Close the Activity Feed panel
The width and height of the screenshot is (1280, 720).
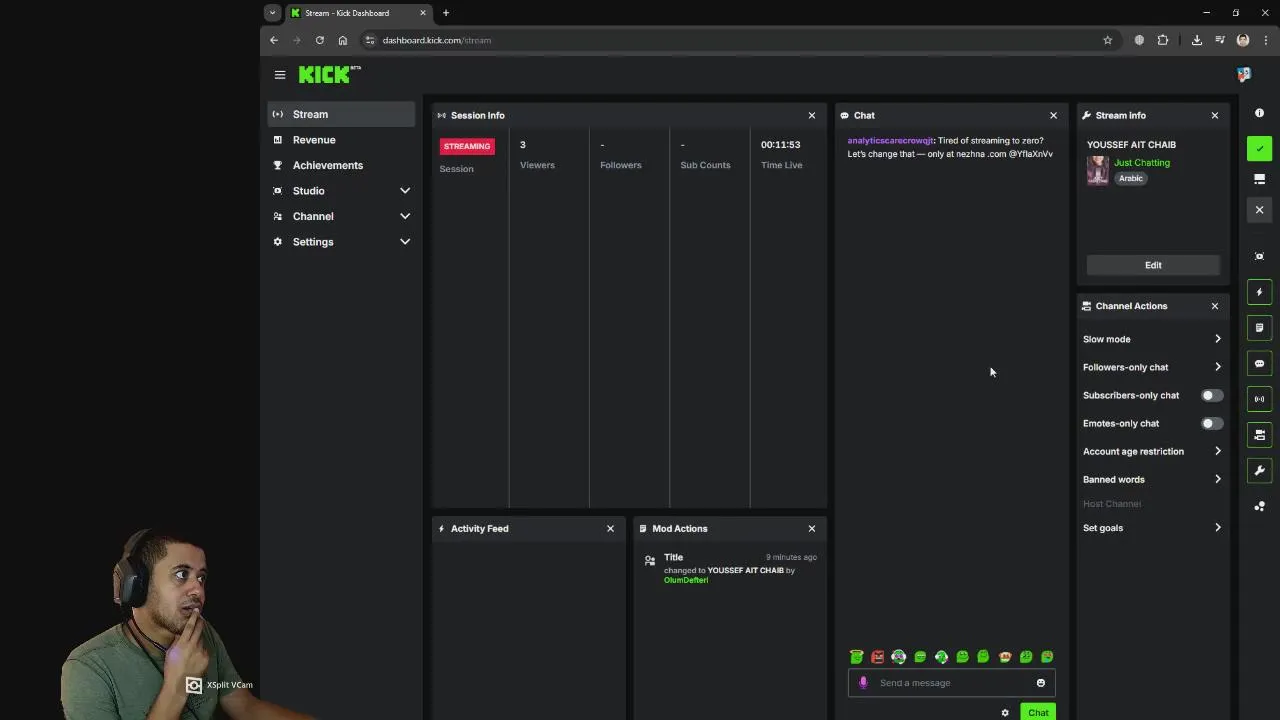pos(610,528)
